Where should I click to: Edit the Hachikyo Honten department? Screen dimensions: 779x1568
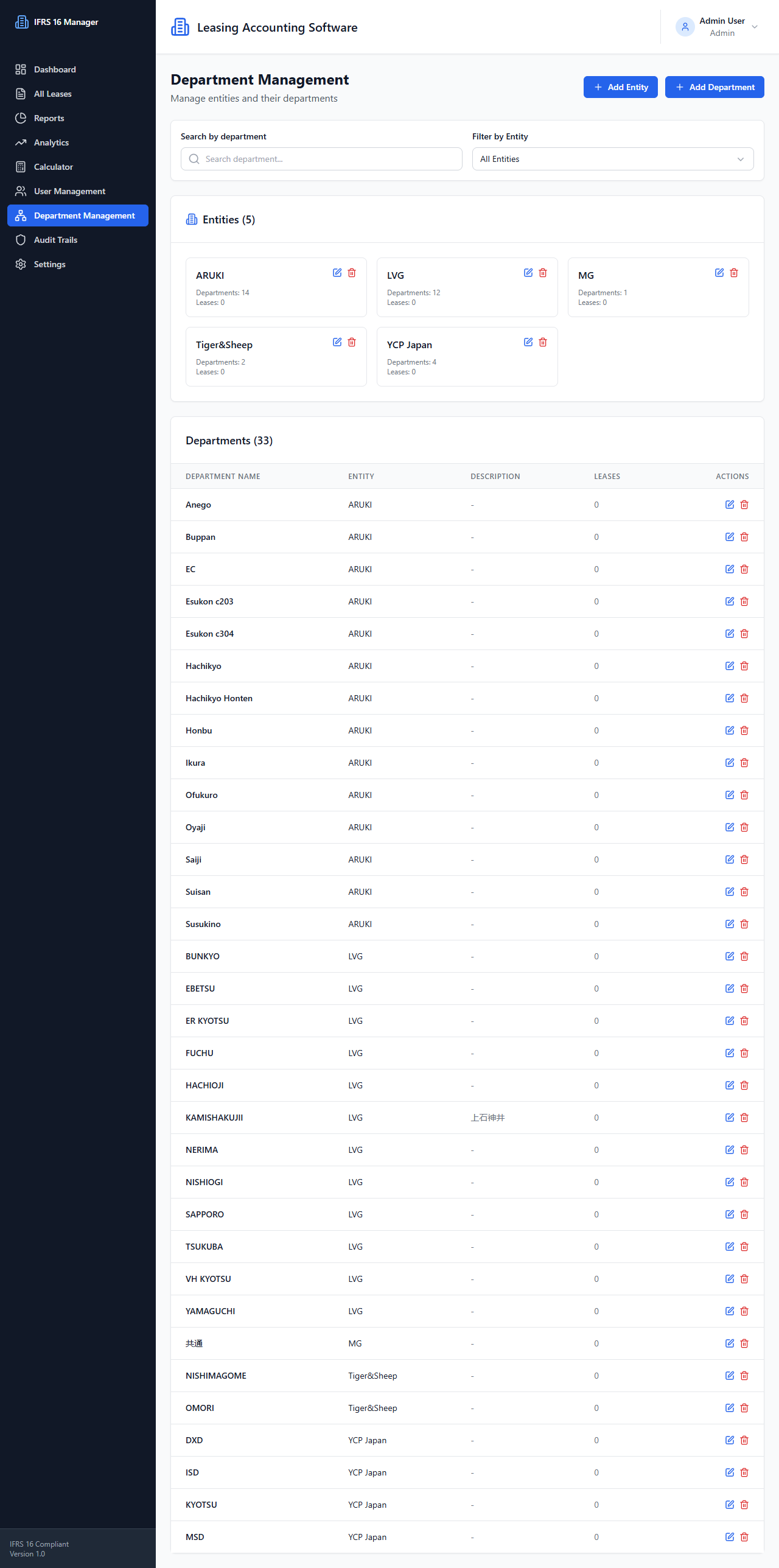click(730, 698)
